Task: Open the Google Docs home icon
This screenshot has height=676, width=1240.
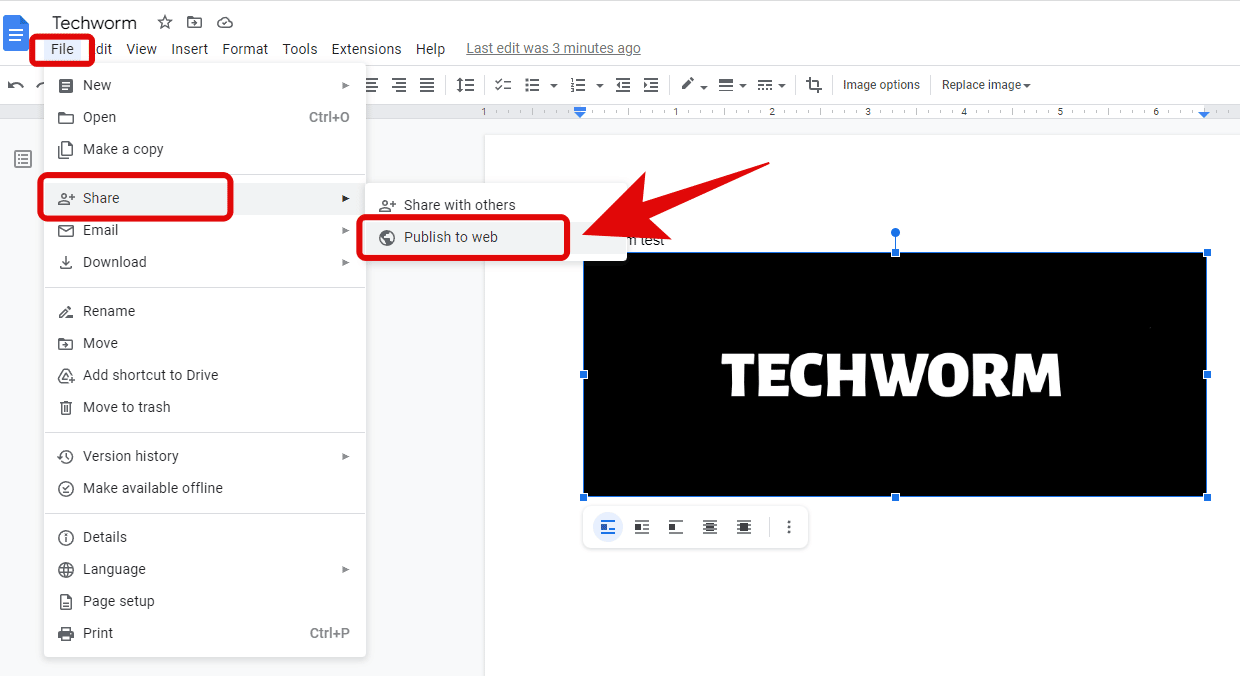Action: (17, 33)
